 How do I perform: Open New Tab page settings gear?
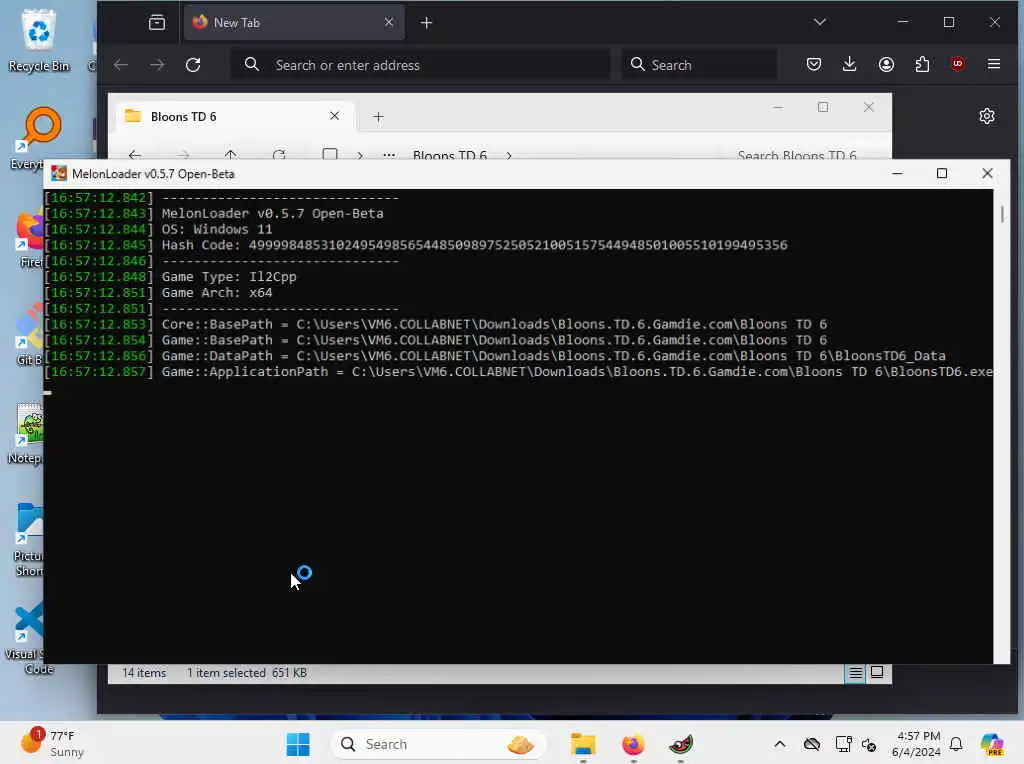(x=987, y=116)
